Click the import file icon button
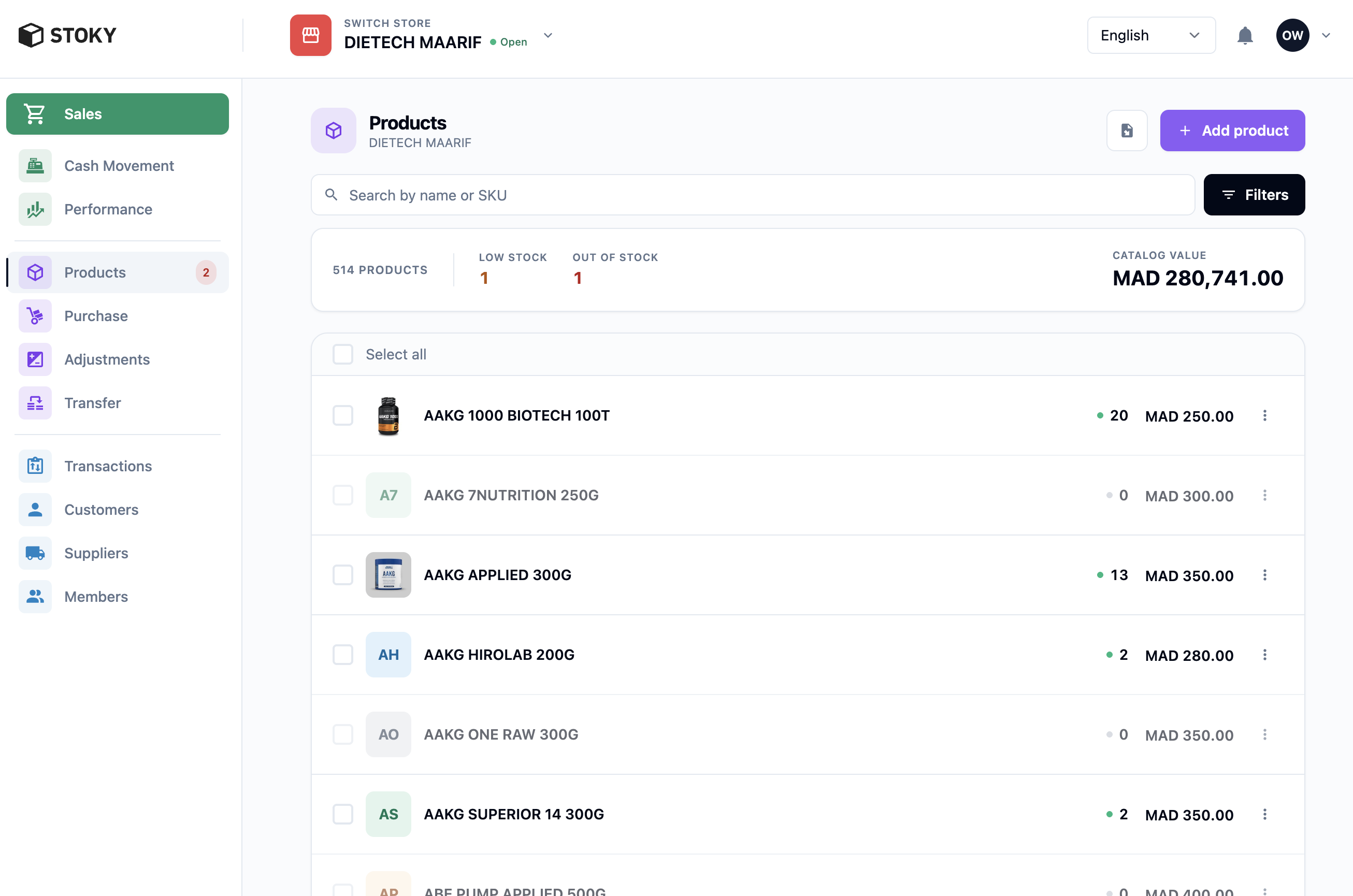The width and height of the screenshot is (1353, 896). (1127, 131)
